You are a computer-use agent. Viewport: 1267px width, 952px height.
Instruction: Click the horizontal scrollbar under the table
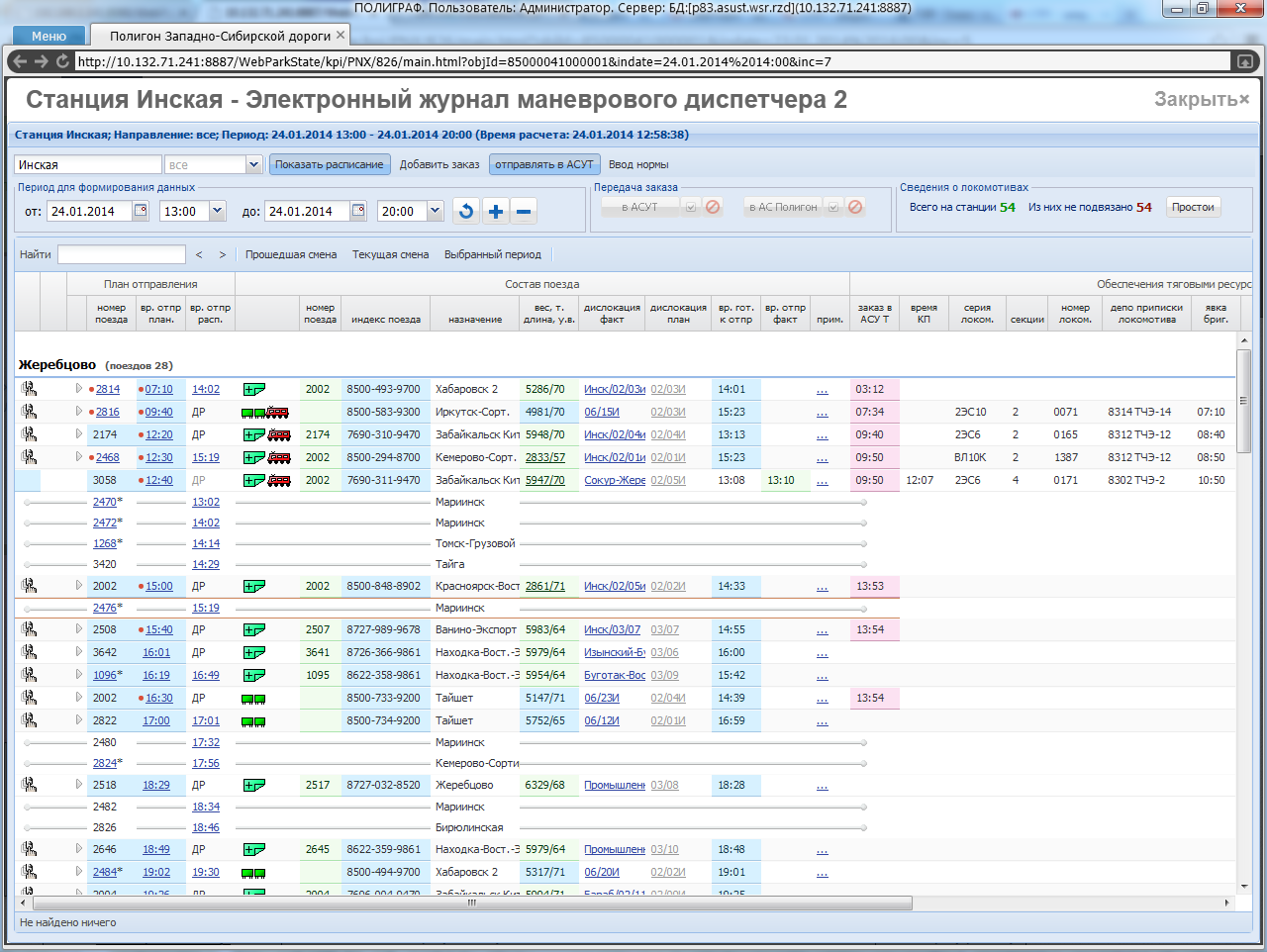click(x=472, y=903)
